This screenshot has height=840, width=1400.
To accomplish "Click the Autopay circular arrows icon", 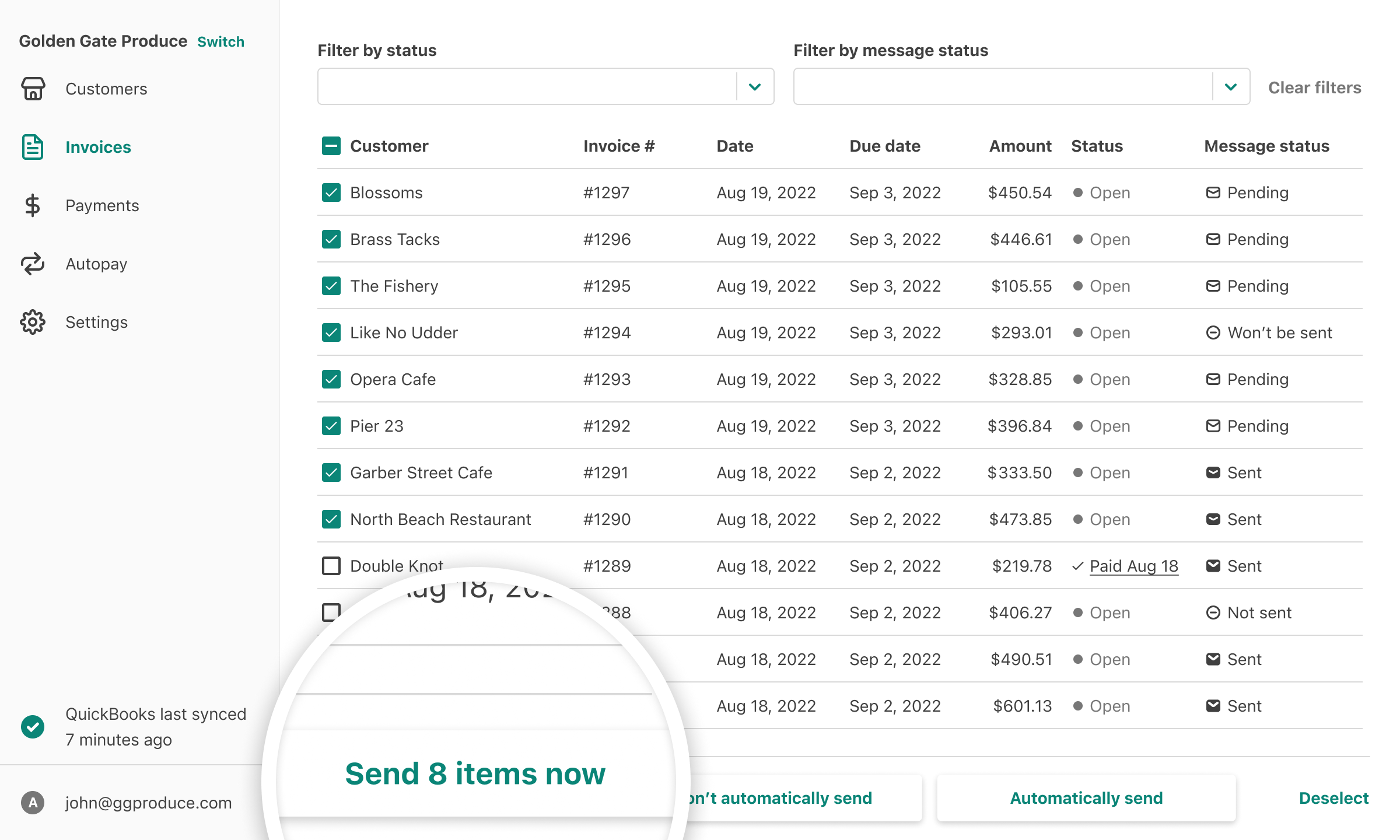I will coord(33,264).
